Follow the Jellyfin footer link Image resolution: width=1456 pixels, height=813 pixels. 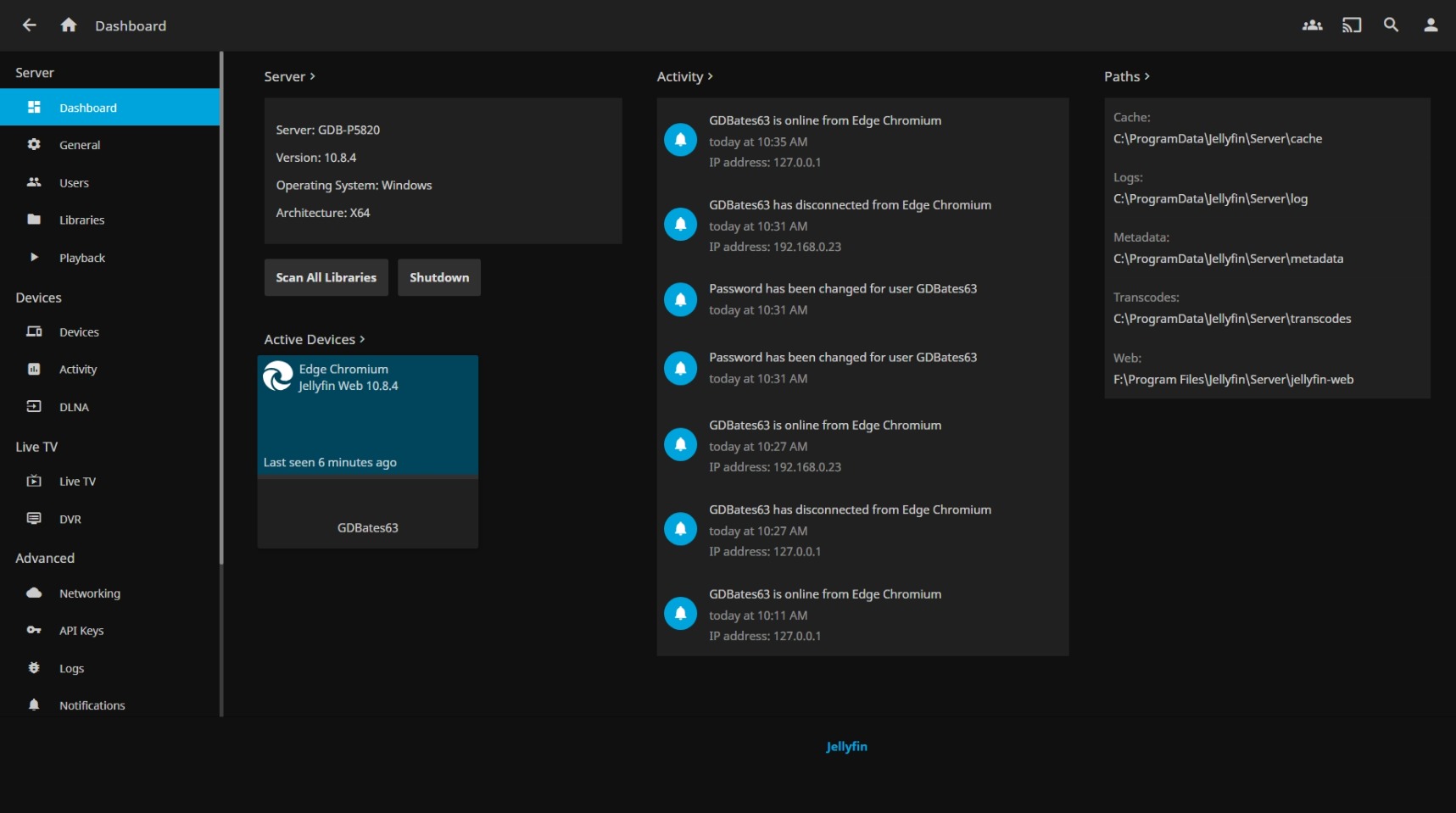click(846, 747)
